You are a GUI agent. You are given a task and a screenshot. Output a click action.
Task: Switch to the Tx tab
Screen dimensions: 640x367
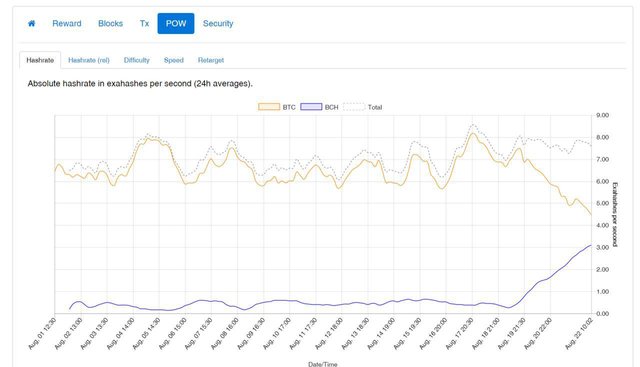[x=144, y=23]
